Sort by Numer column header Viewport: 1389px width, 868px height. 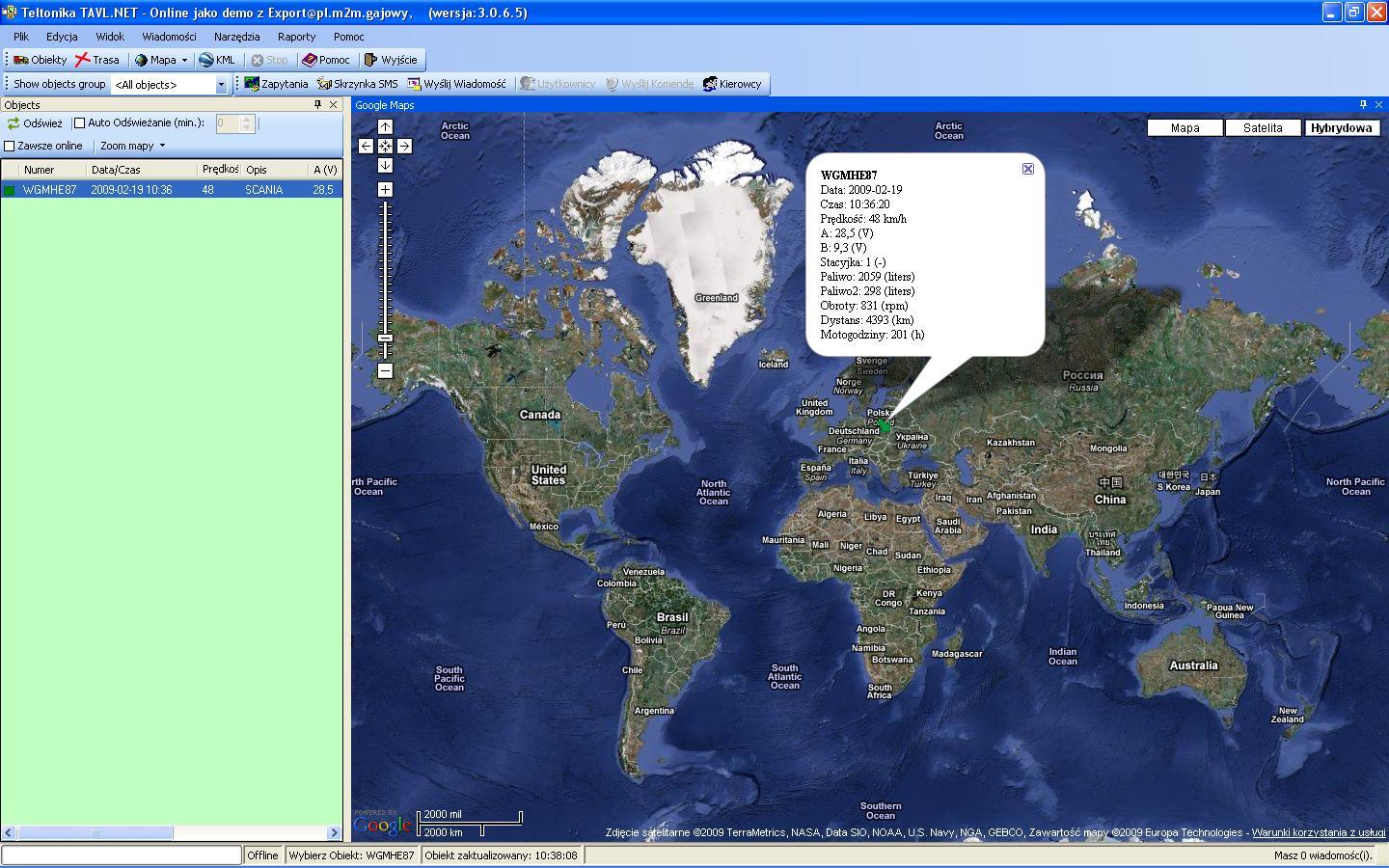[x=53, y=170]
